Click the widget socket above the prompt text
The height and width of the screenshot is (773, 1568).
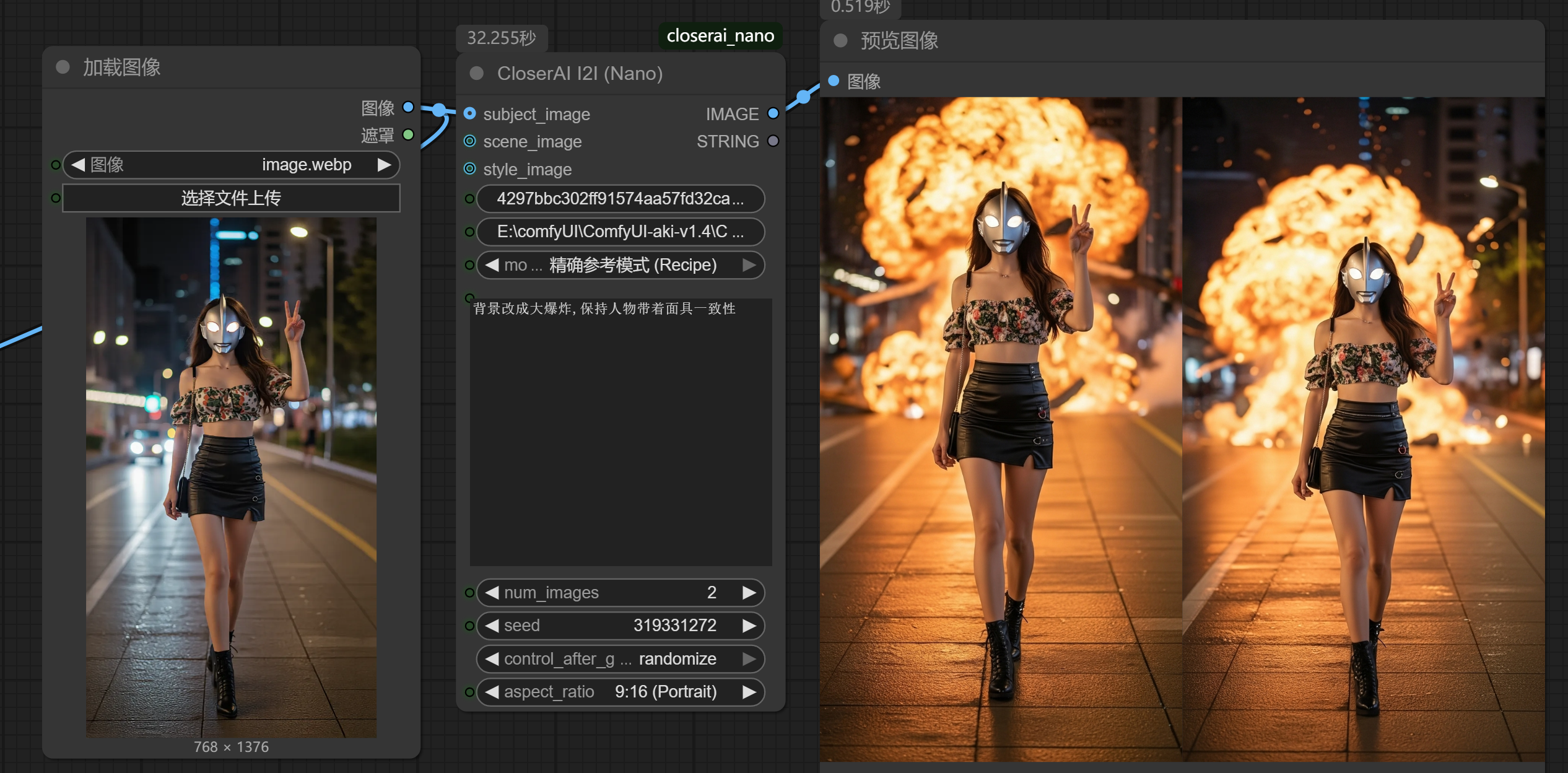pyautogui.click(x=469, y=298)
